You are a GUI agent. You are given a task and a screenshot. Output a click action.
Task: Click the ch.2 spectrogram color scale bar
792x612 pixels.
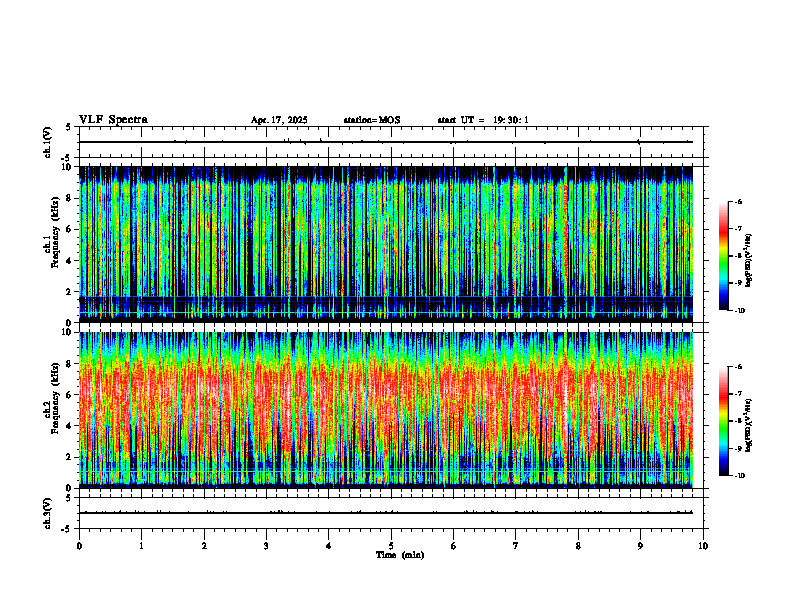723,421
